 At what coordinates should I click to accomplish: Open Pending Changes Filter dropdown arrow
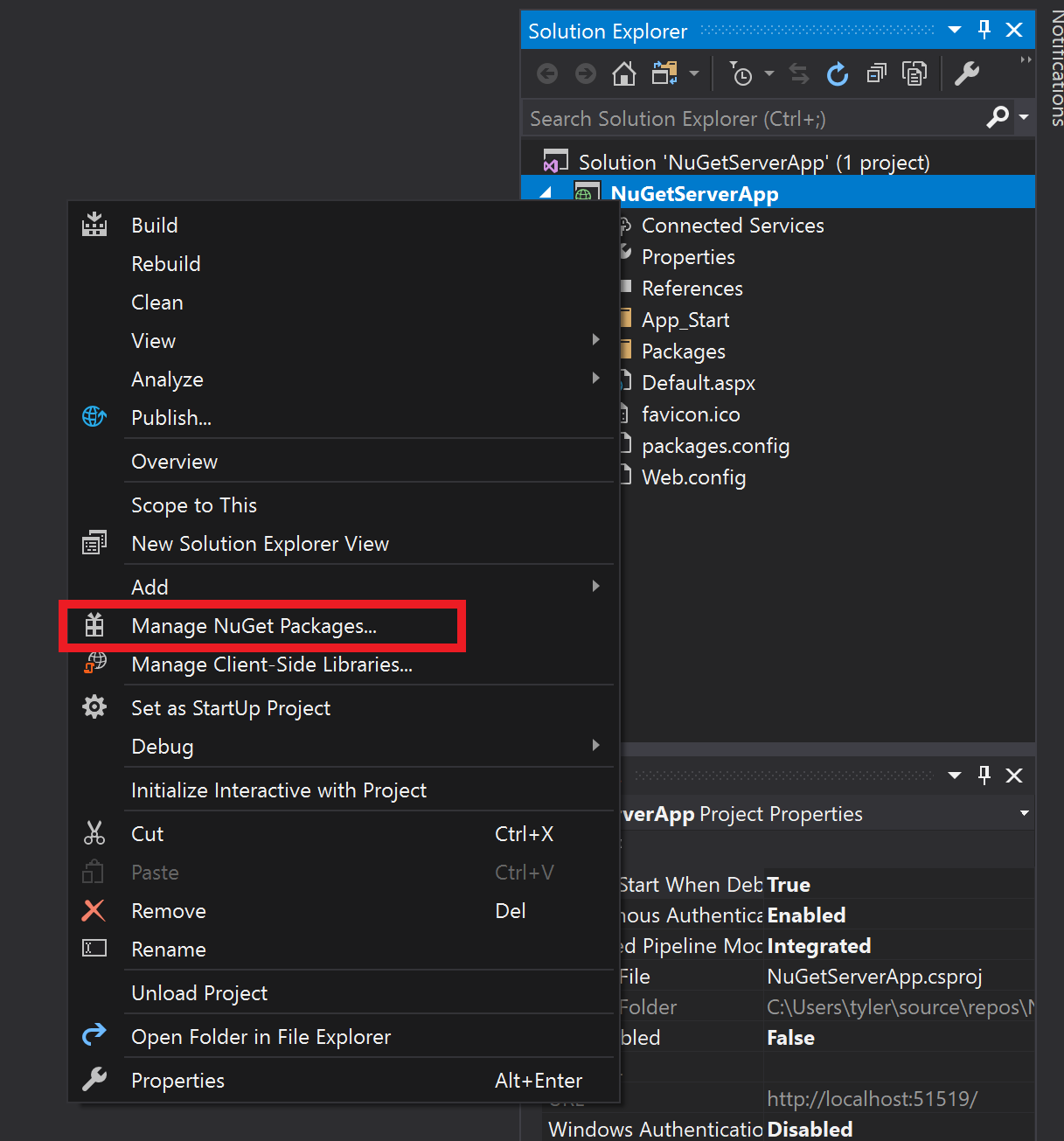click(x=769, y=73)
